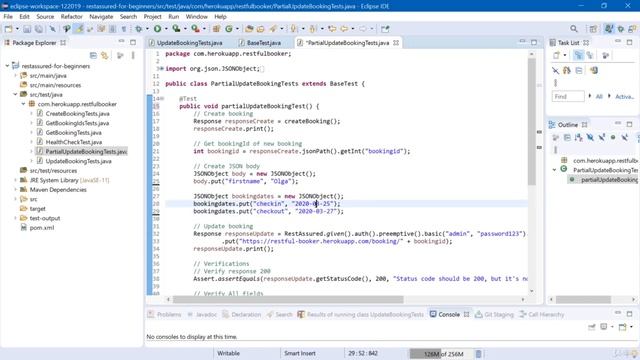Click the Debug perspective icon
This screenshot has width=640, height=360.
click(621, 29)
